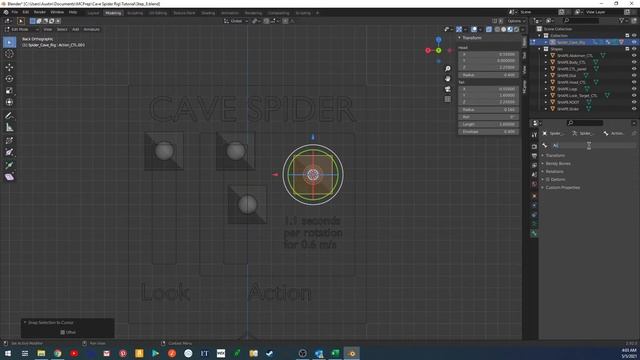Expand the Relations section
The width and height of the screenshot is (640, 360).
554,171
